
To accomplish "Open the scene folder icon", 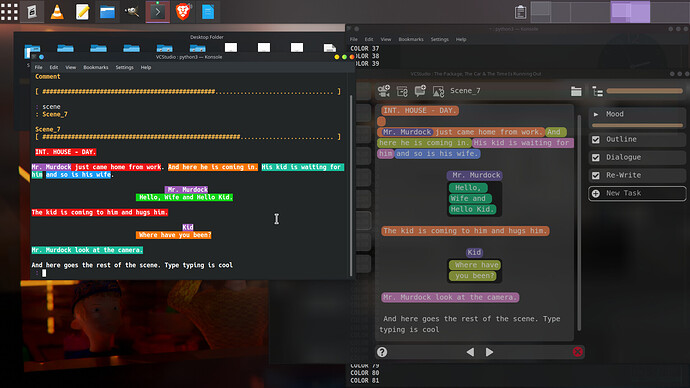I will point(576,91).
